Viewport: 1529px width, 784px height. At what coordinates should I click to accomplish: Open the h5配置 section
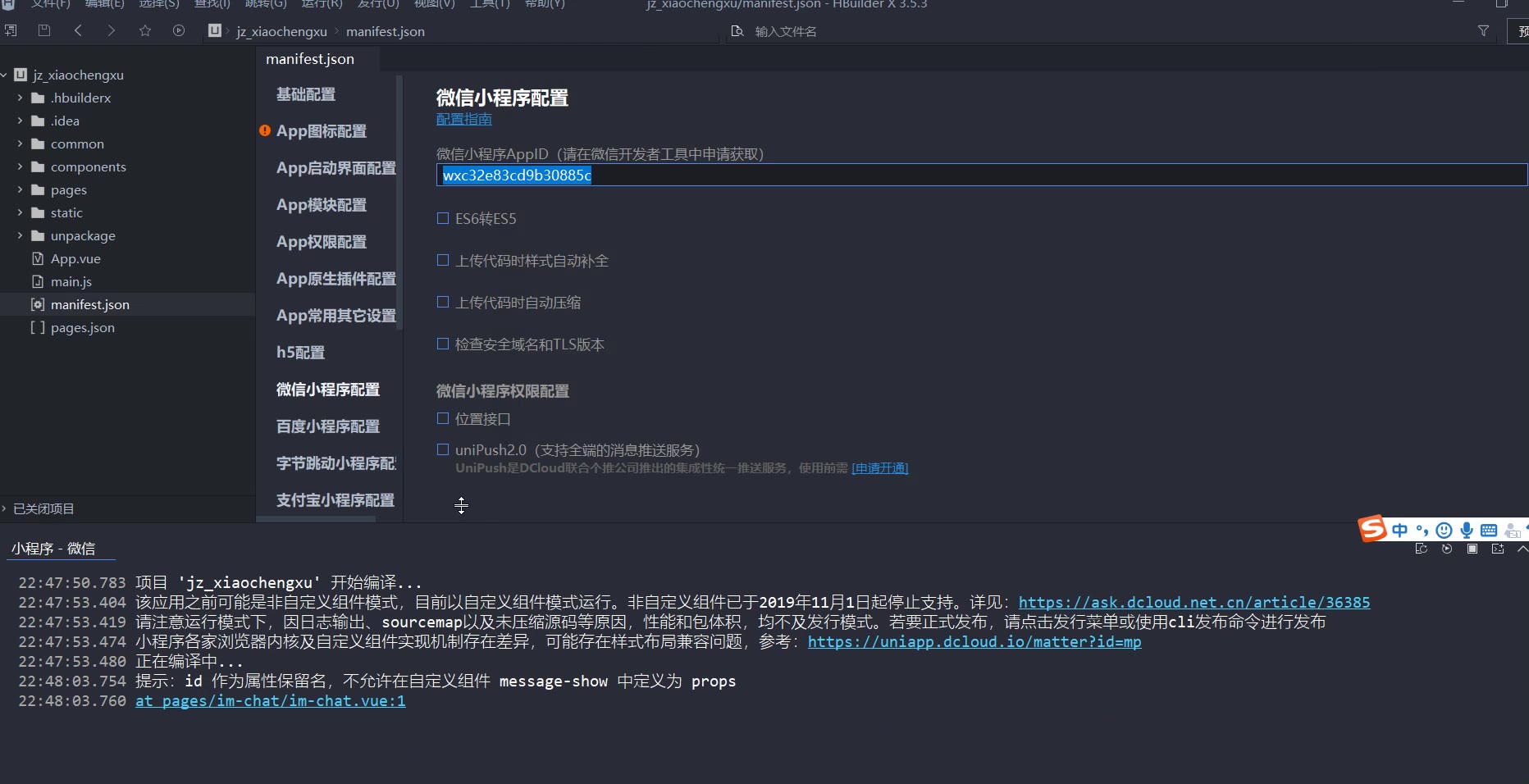(x=301, y=353)
